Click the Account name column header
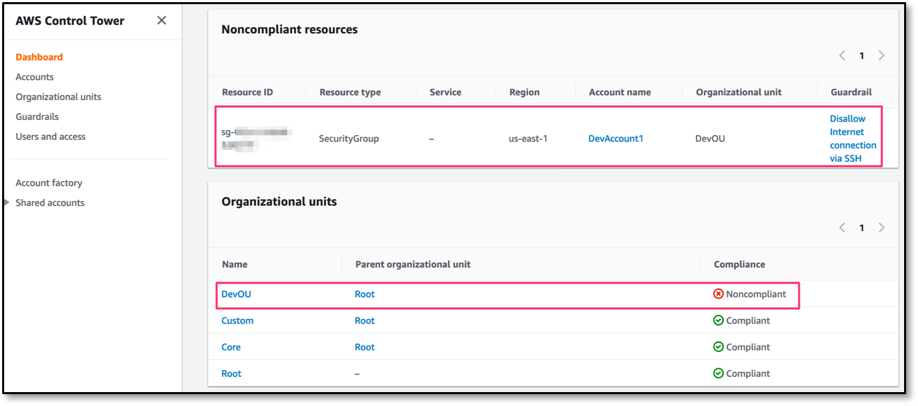 tap(619, 92)
